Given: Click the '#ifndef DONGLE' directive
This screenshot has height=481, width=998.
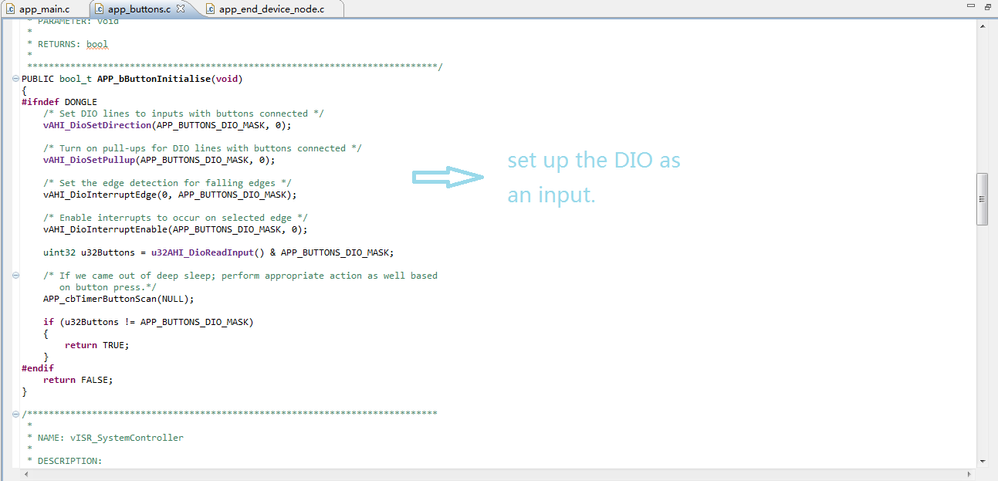Looking at the screenshot, I should tap(59, 102).
